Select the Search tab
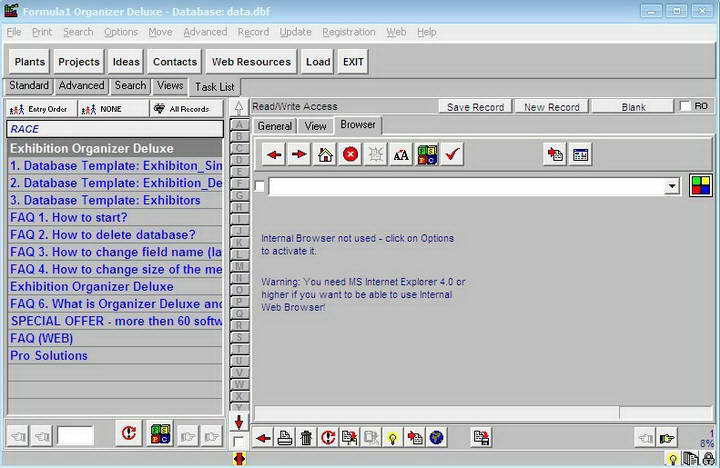 click(x=130, y=85)
